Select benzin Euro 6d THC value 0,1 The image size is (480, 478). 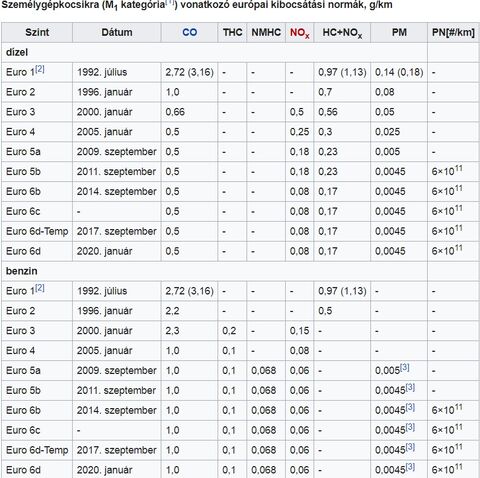[x=229, y=470]
